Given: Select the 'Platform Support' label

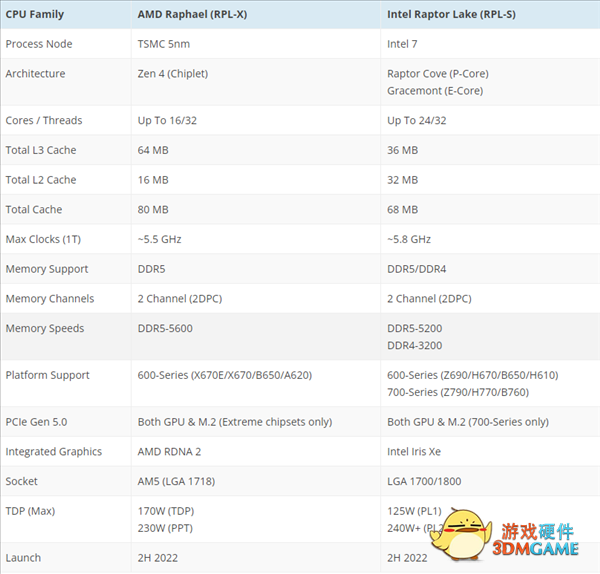Looking at the screenshot, I should pos(47,375).
